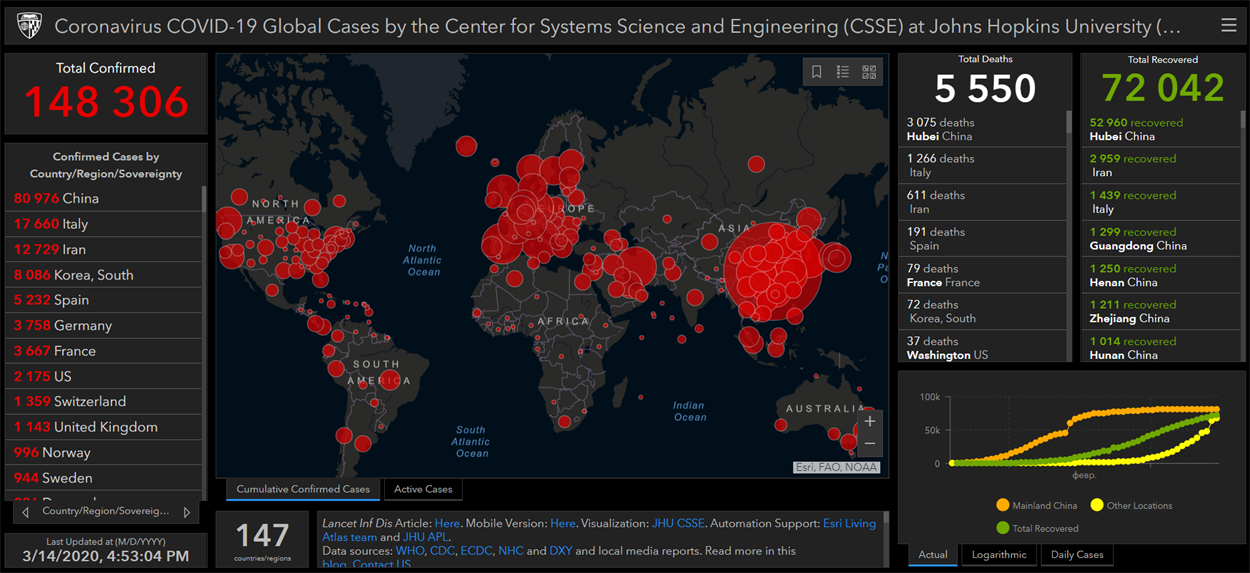Toggle Total Recovered legend series

[x=1037, y=528]
